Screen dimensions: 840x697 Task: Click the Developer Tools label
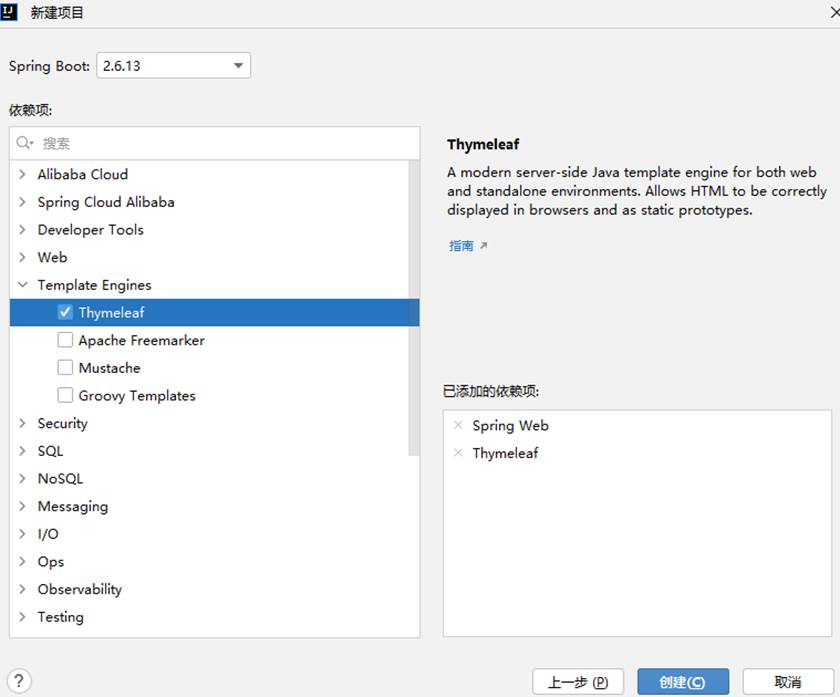[x=91, y=229]
